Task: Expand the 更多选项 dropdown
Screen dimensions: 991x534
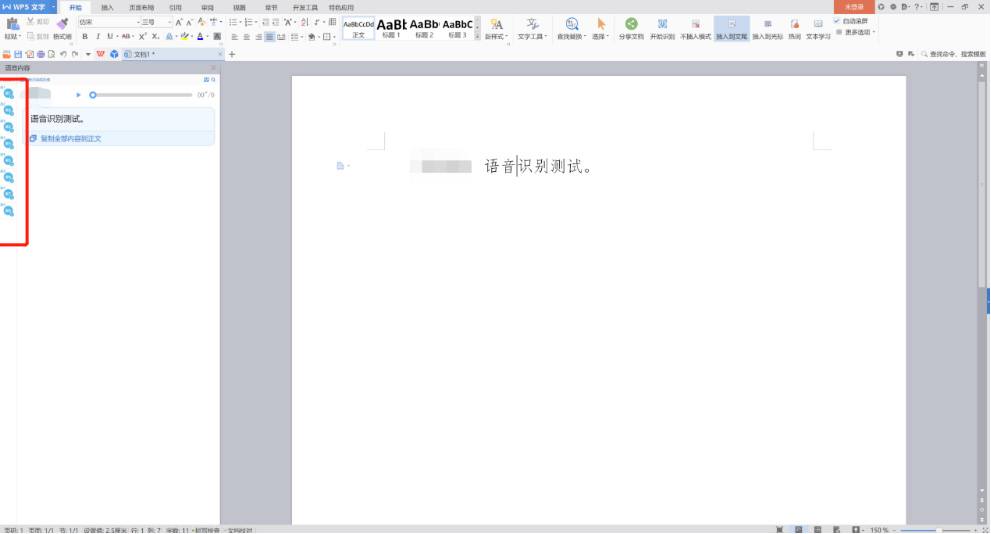Action: [855, 32]
